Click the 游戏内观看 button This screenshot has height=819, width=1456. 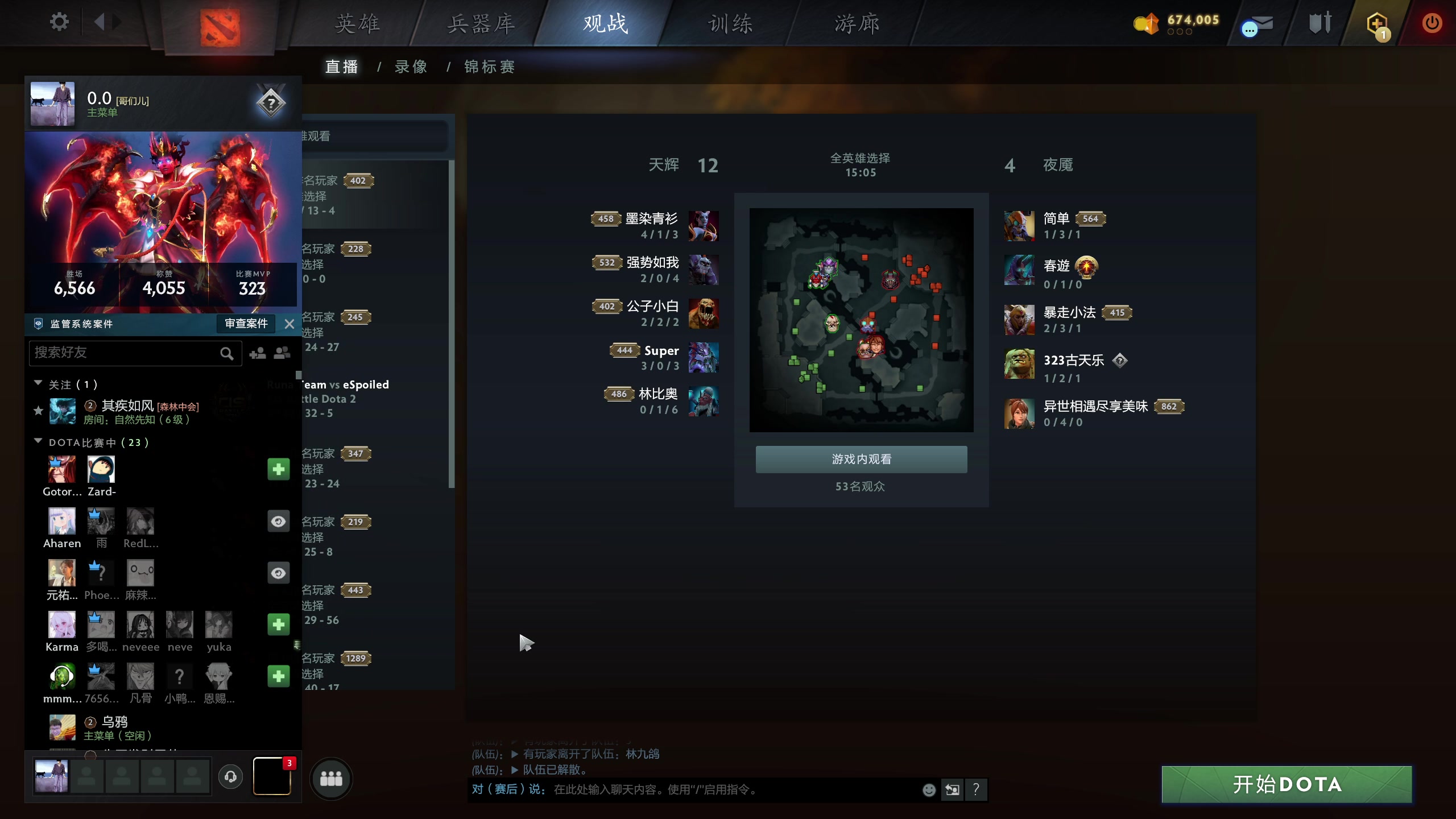tap(861, 459)
